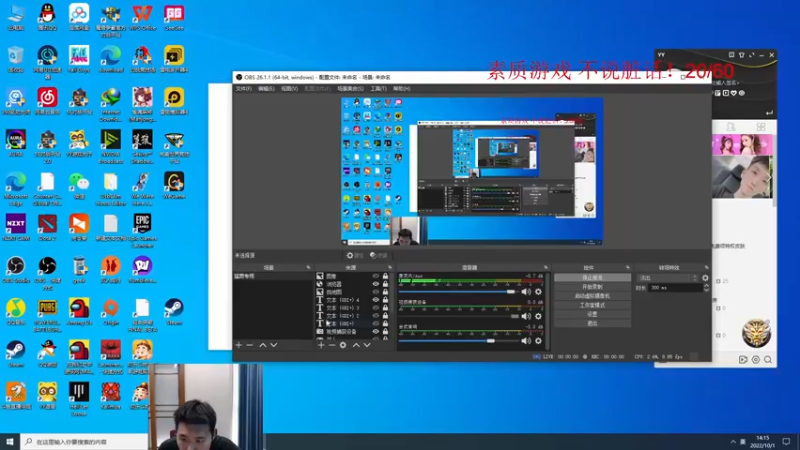The image size is (800, 450).
Task: Open source properties gear in sources toolbar
Action: point(343,345)
